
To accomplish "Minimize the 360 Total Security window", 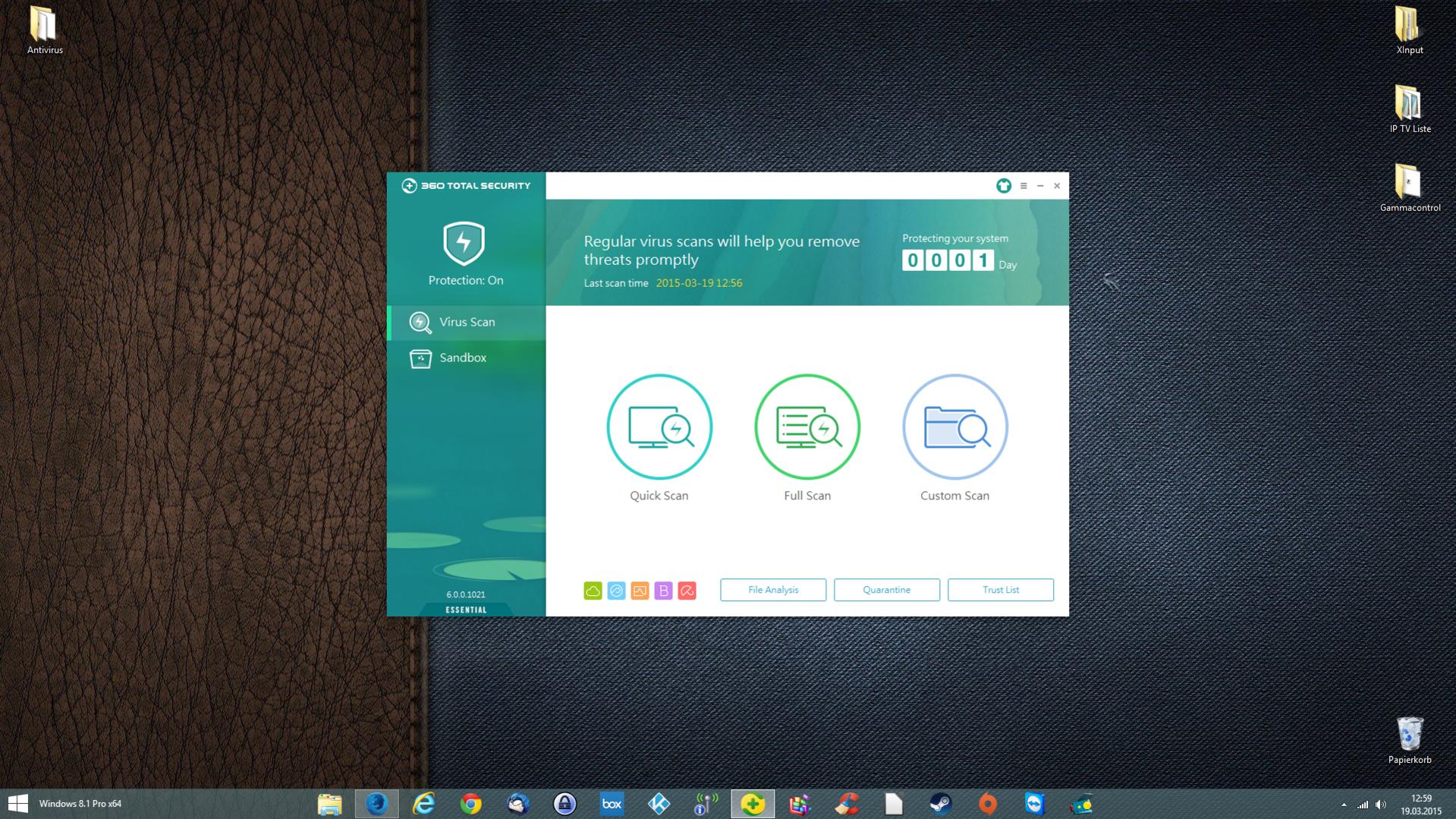I will tap(1040, 186).
